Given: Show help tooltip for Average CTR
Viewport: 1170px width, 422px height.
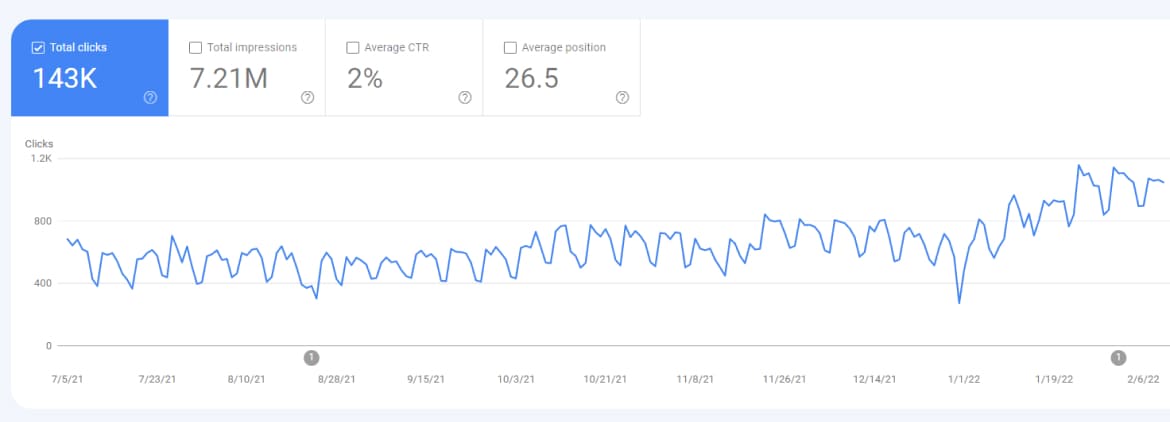Looking at the screenshot, I should [x=464, y=97].
